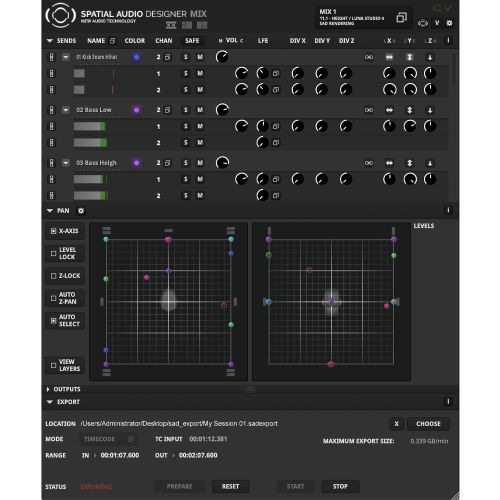Image resolution: width=500 pixels, height=500 pixels.
Task: Collapse the 02 Bass Low group
Action: click(x=66, y=110)
